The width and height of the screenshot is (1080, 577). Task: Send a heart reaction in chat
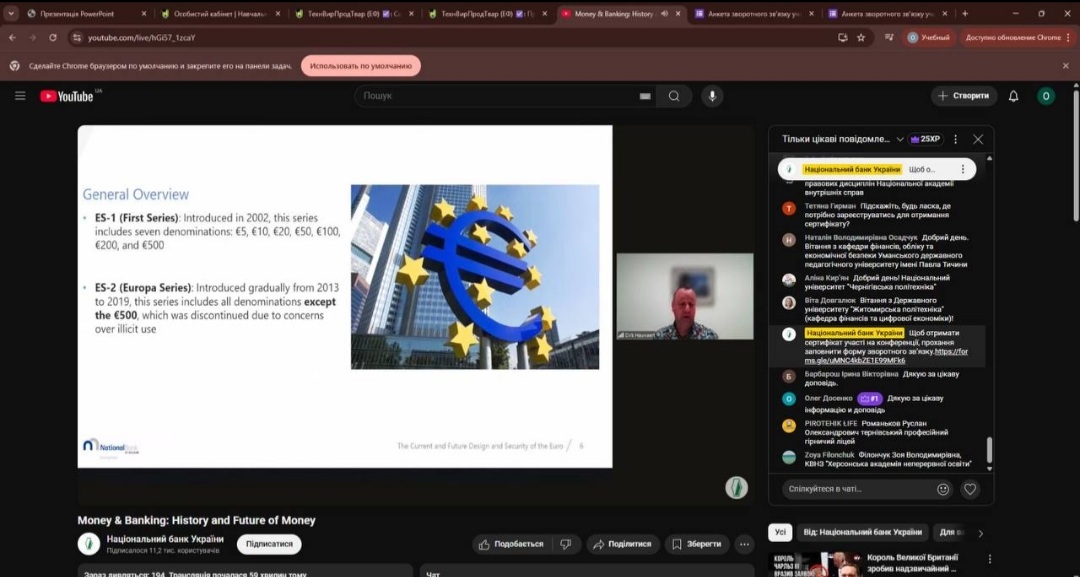click(x=970, y=490)
